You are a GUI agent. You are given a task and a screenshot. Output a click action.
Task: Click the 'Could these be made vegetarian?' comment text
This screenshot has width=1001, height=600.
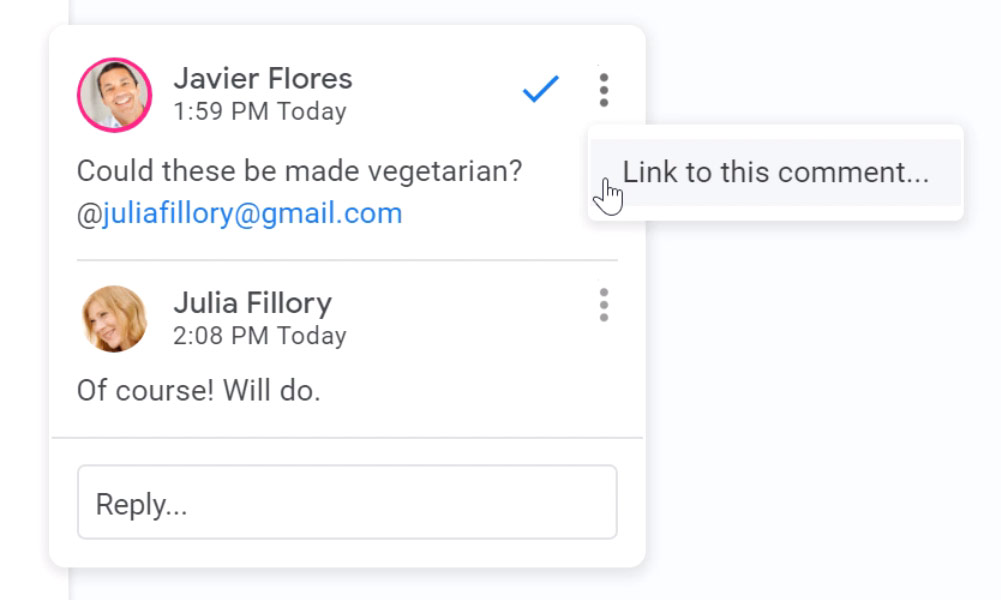tap(299, 171)
